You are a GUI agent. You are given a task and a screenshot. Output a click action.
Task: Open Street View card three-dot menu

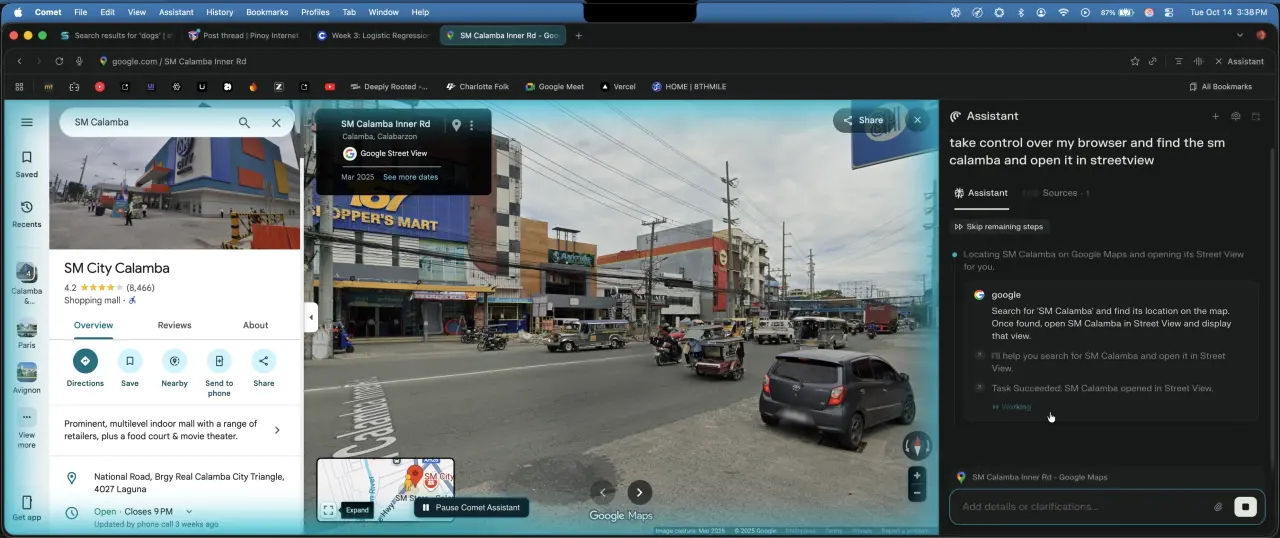pos(472,125)
